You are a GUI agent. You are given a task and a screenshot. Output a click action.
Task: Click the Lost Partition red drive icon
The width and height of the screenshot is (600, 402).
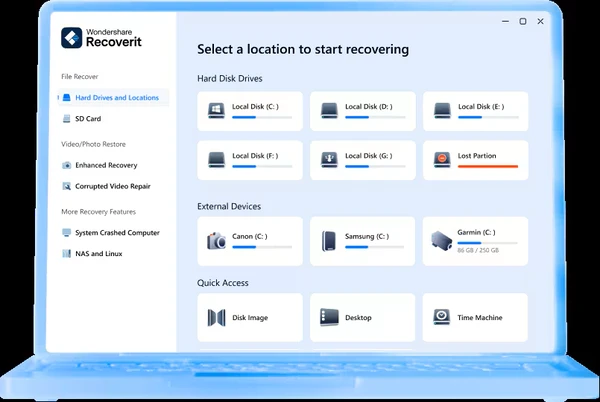pos(442,160)
